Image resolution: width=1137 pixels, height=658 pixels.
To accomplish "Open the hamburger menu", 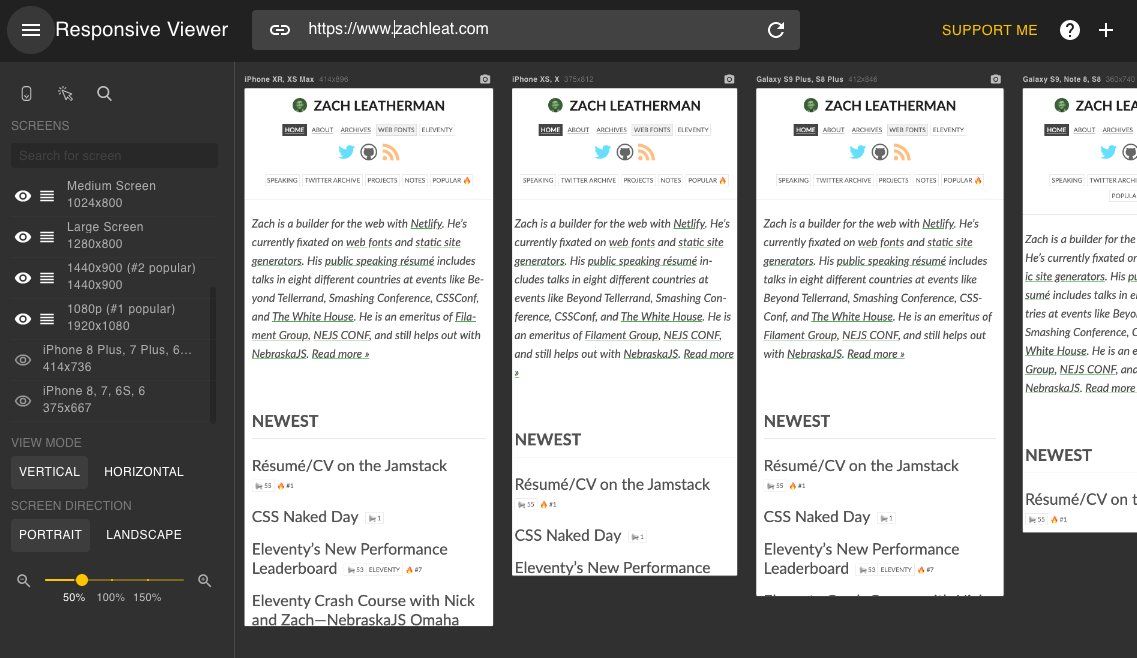I will 30,30.
